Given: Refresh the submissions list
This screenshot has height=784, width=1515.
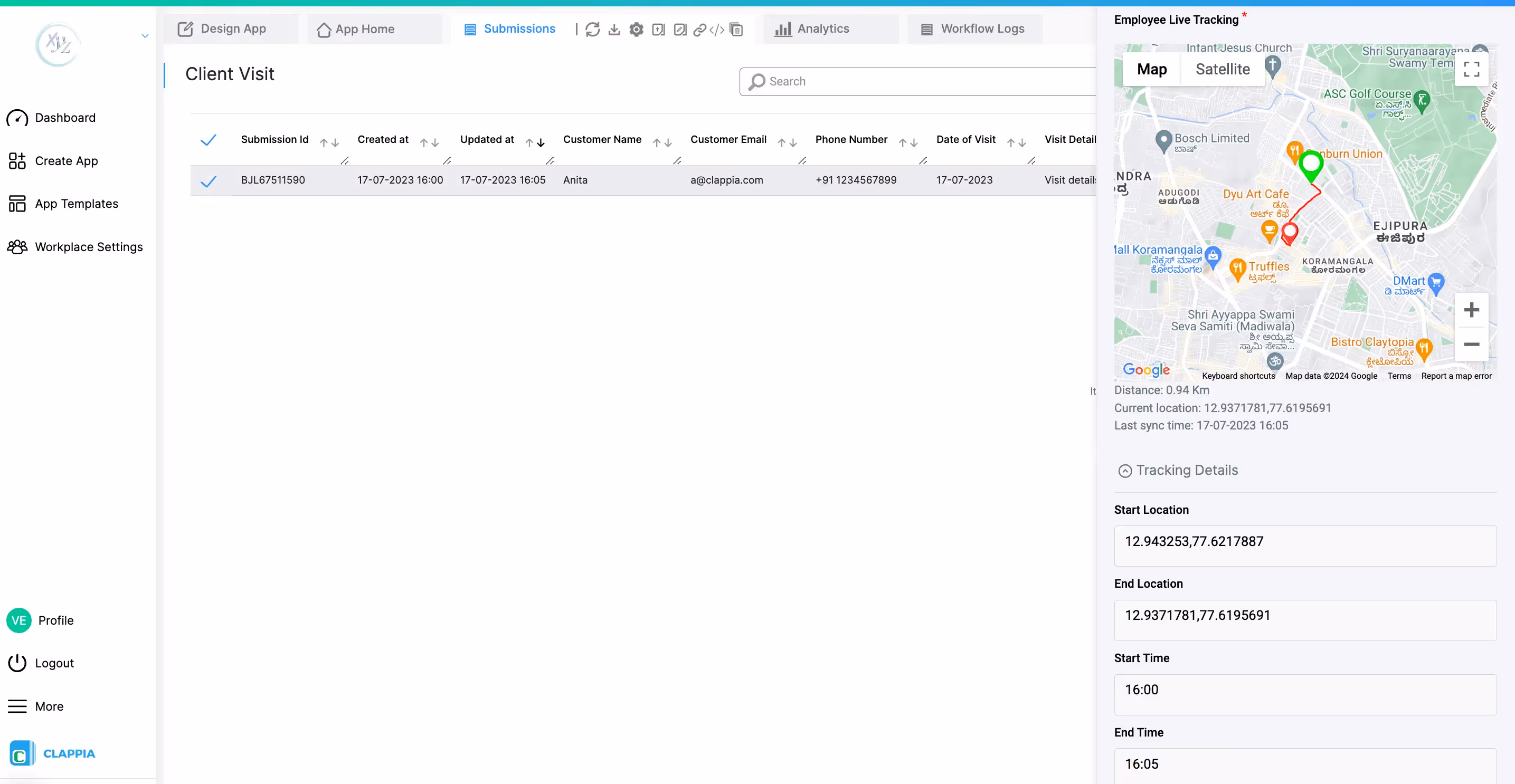Looking at the screenshot, I should (x=593, y=29).
